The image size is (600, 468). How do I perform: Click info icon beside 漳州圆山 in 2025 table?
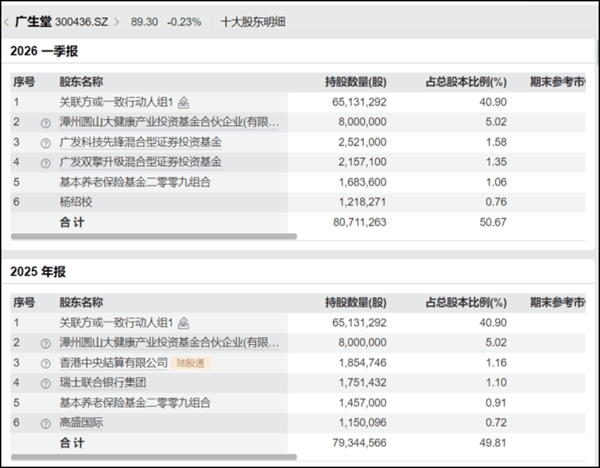tap(46, 344)
